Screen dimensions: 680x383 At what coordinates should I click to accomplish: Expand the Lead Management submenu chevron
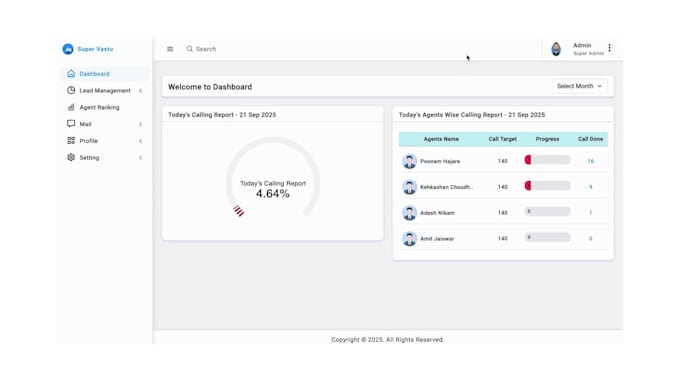(141, 91)
